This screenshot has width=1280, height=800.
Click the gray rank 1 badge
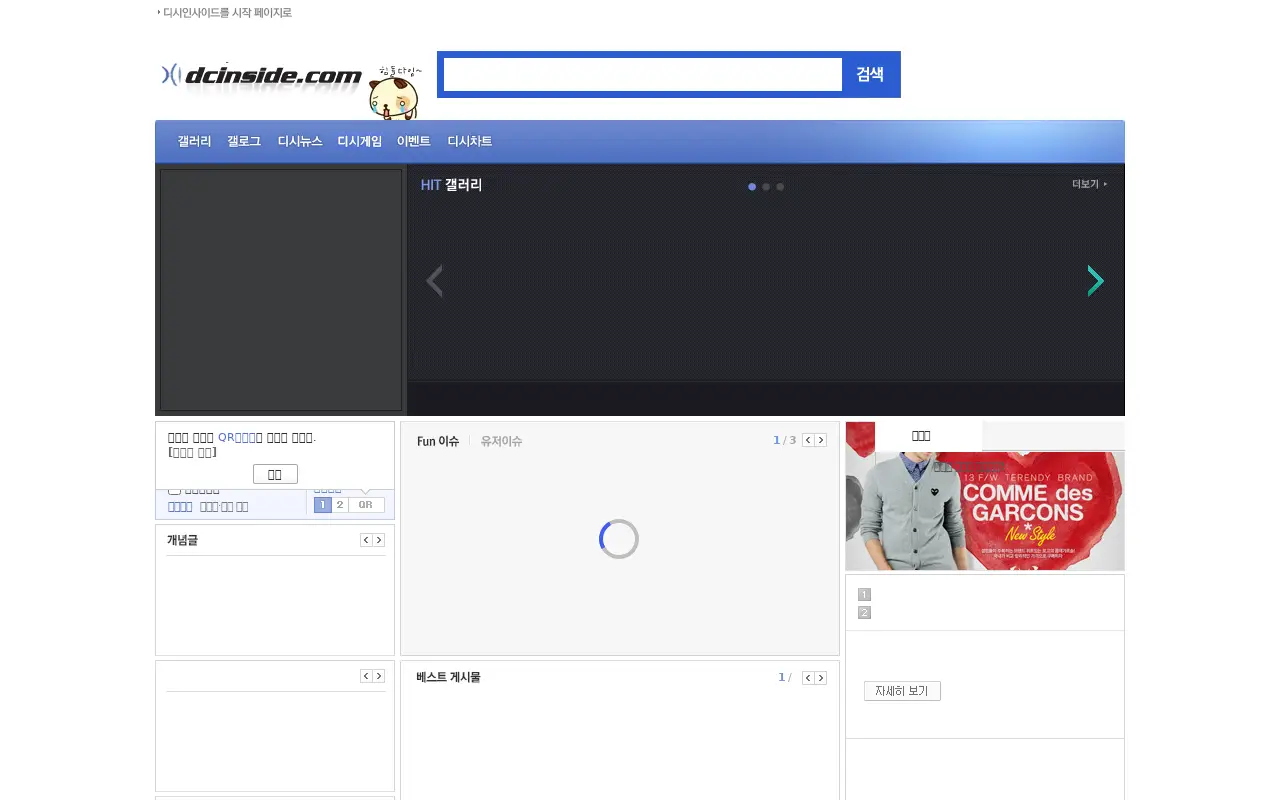(865, 594)
